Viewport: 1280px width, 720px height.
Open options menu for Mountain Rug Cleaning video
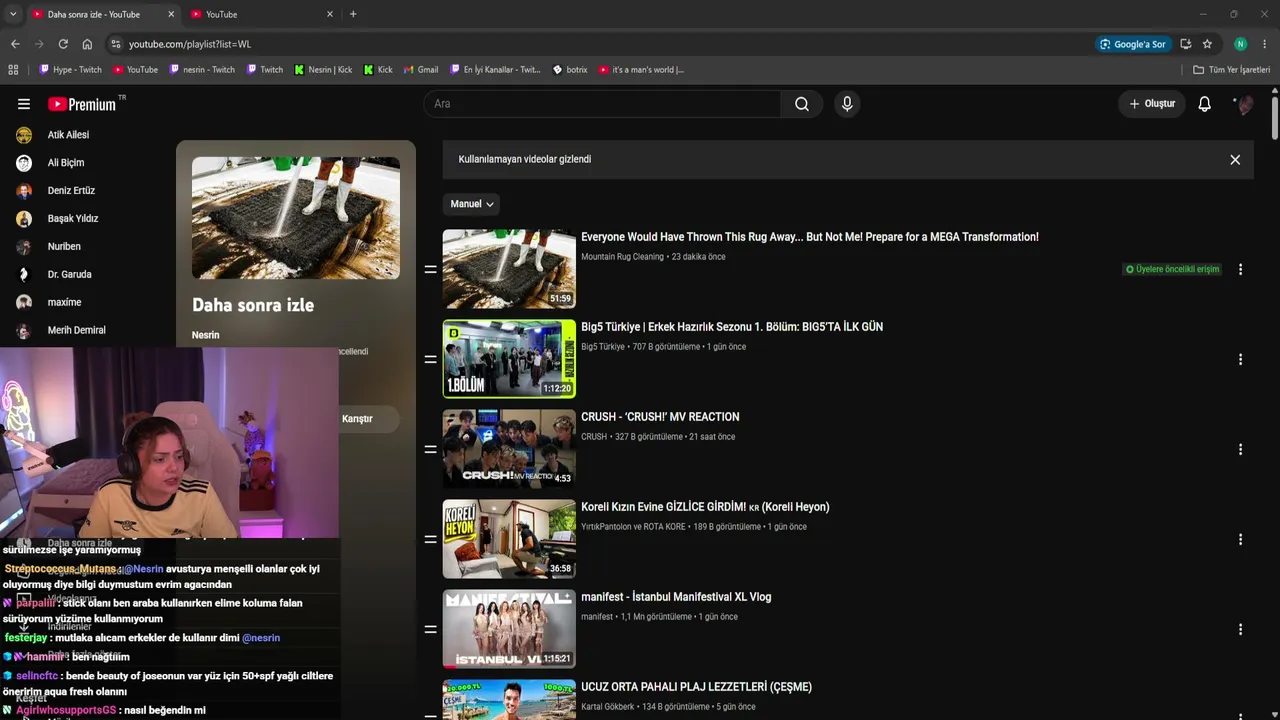tap(1240, 269)
